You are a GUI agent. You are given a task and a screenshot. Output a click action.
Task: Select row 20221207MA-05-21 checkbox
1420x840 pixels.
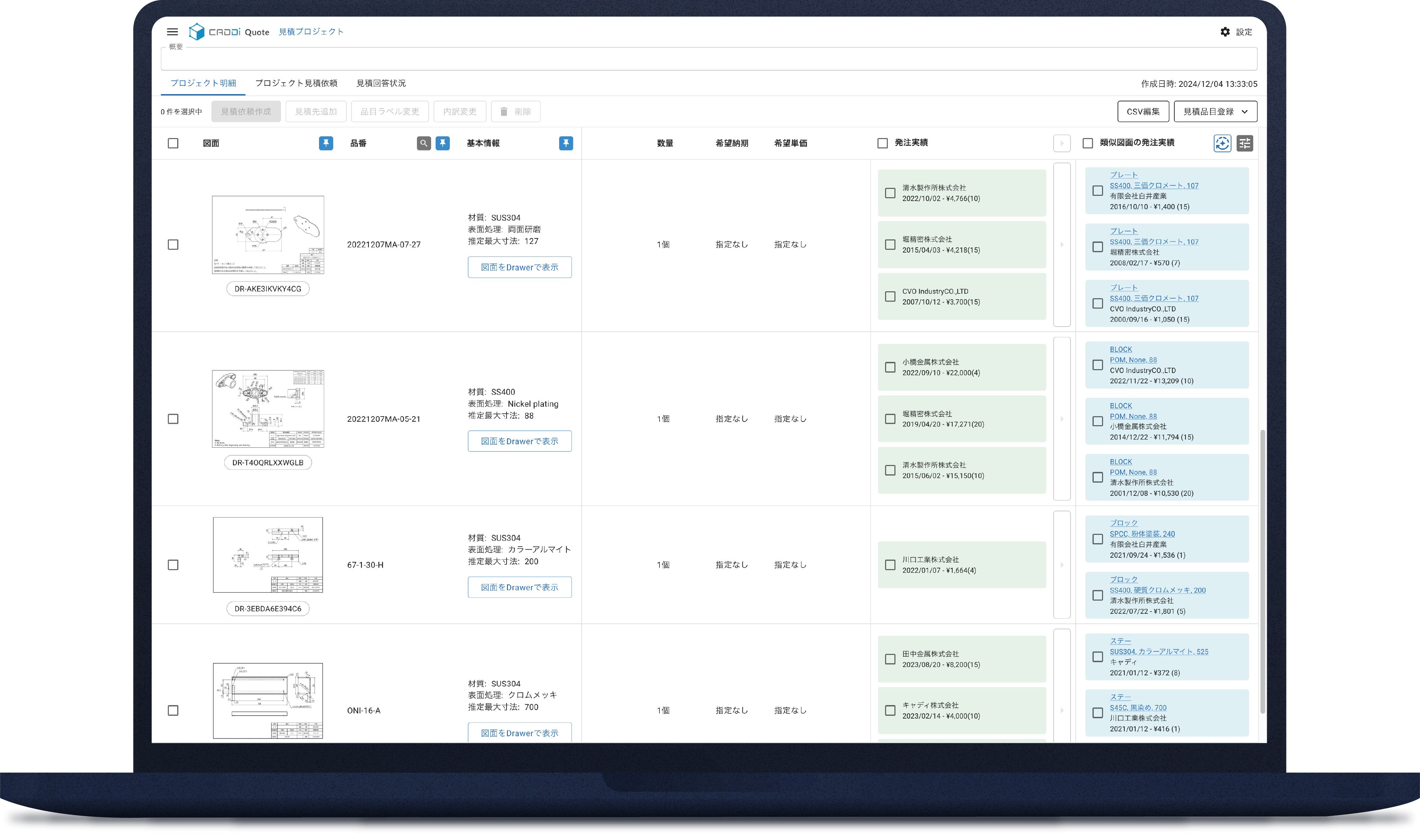pos(173,419)
